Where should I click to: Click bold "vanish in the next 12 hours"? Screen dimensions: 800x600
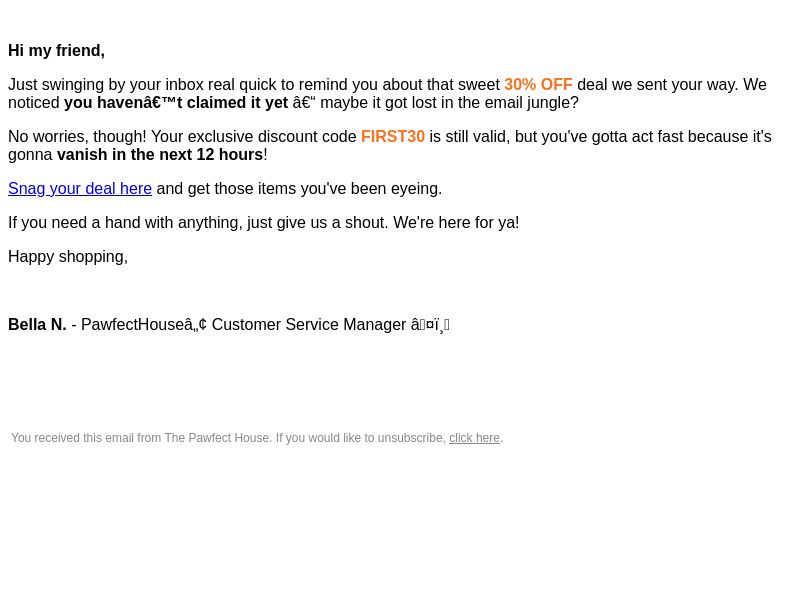(160, 155)
